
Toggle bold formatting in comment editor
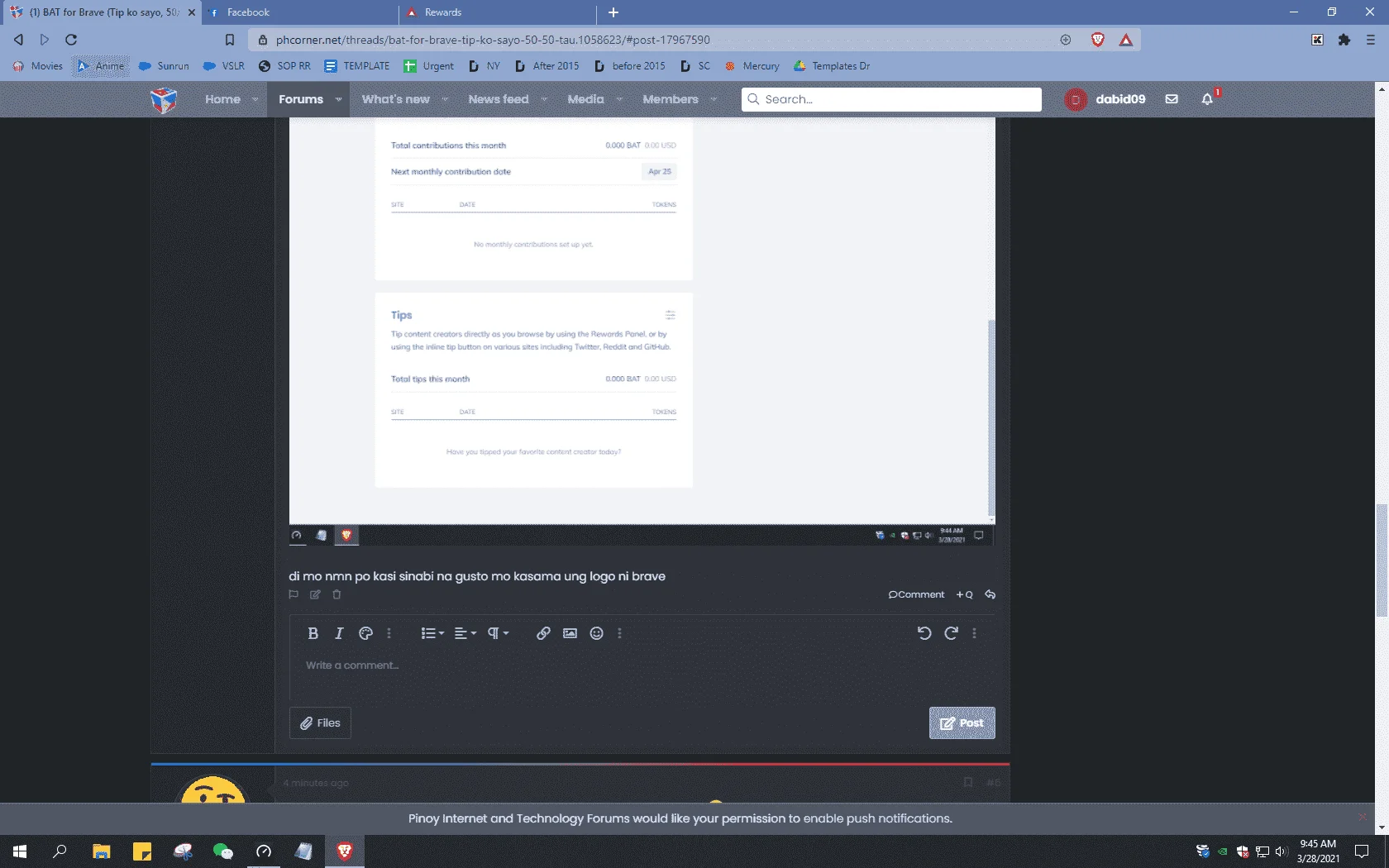click(x=313, y=633)
